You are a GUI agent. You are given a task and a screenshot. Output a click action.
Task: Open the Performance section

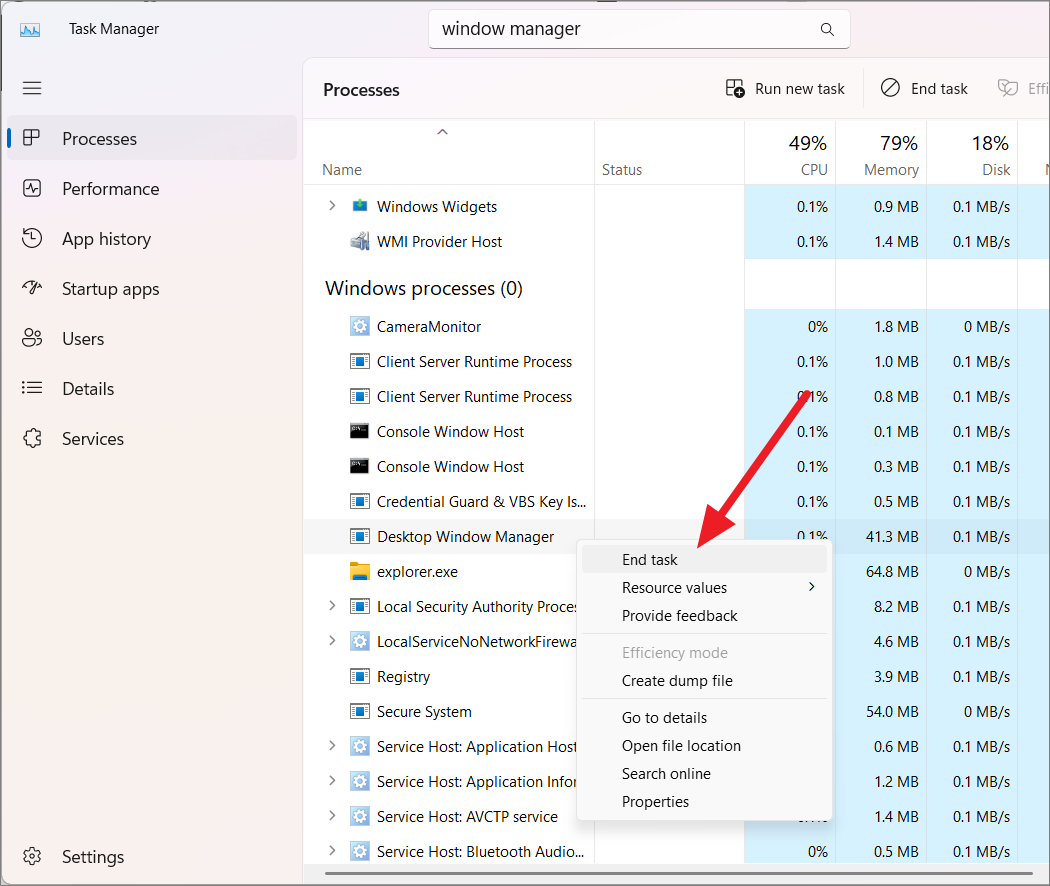(x=111, y=188)
